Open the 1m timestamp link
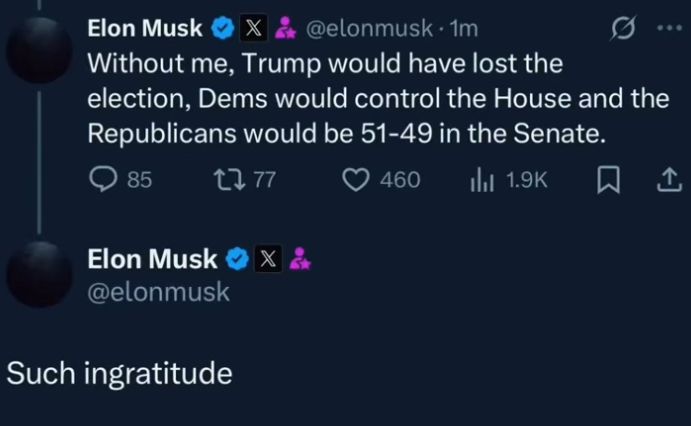This screenshot has height=426, width=691. pyautogui.click(x=463, y=30)
